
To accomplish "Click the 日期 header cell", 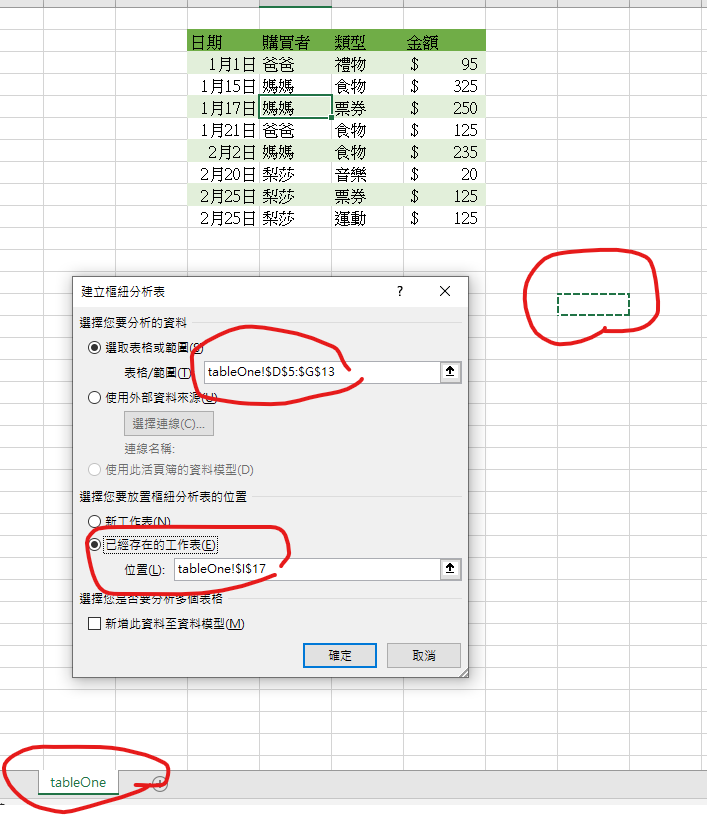I will pyautogui.click(x=222, y=41).
